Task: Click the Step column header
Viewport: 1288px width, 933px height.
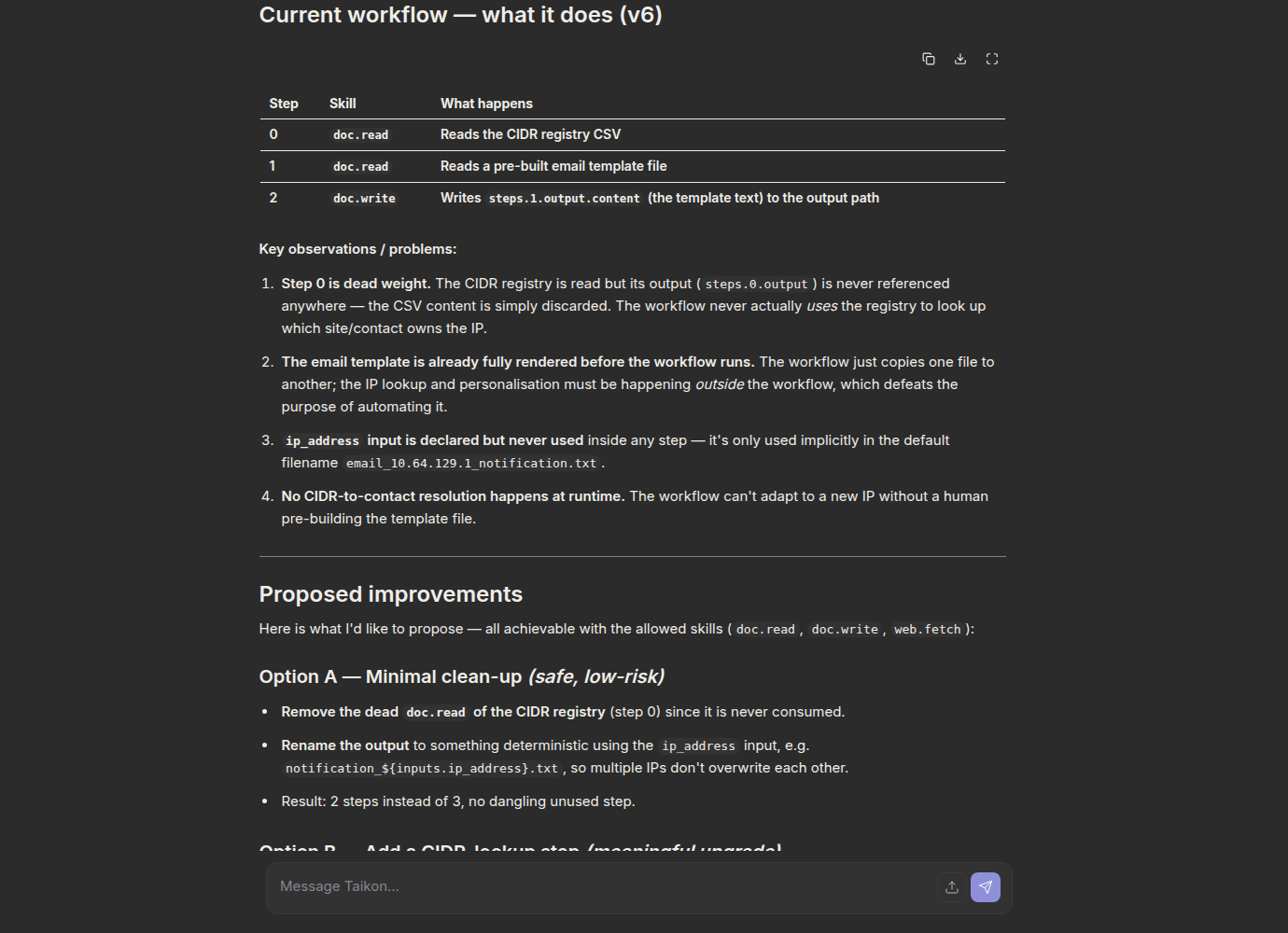Action: (x=284, y=104)
